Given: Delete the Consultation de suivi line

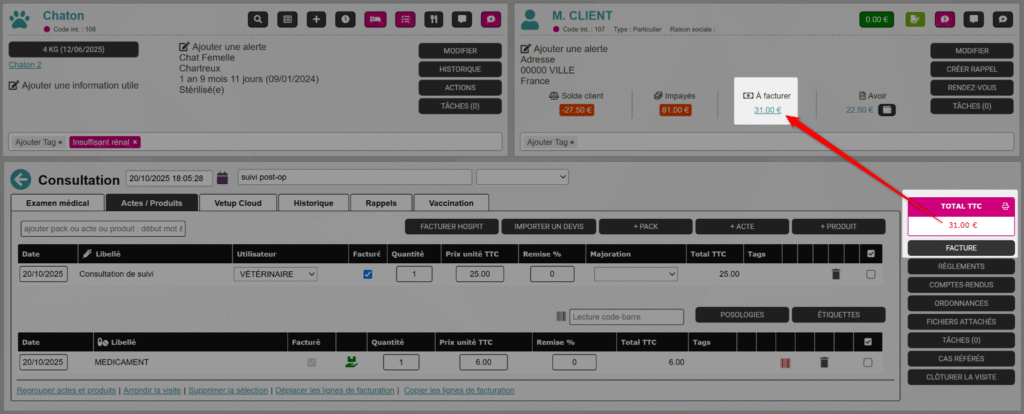Looking at the screenshot, I should pyautogui.click(x=836, y=274).
